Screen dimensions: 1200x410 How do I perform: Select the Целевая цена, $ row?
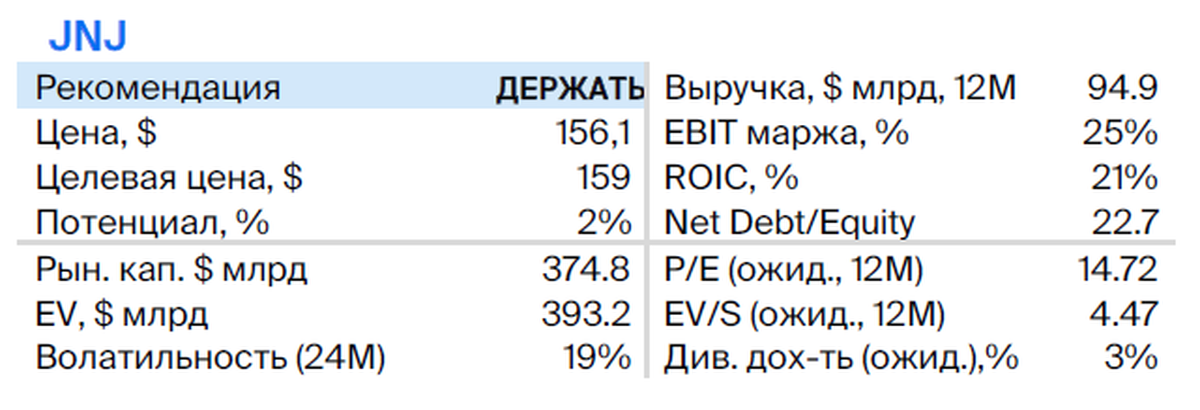point(332,178)
